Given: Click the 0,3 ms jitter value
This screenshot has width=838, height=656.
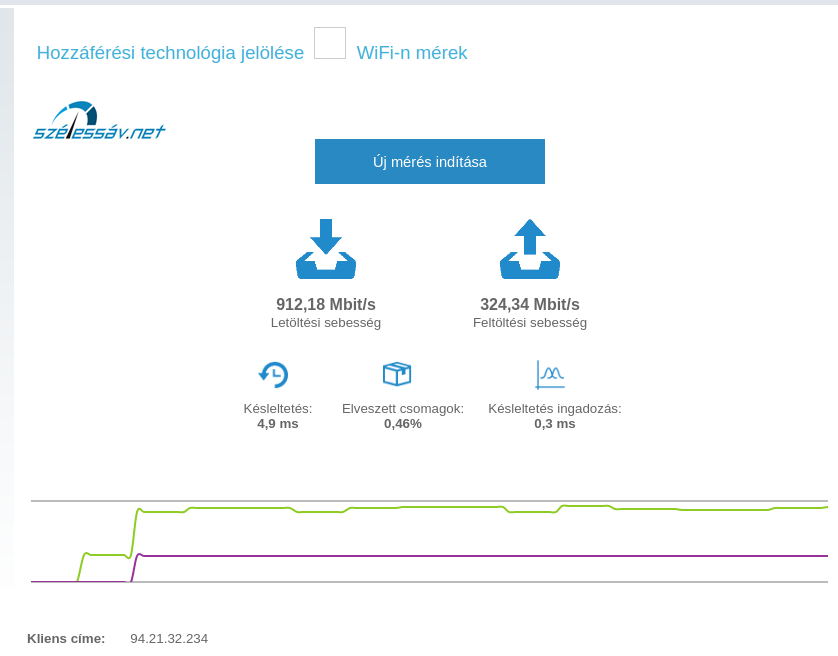Looking at the screenshot, I should (555, 423).
